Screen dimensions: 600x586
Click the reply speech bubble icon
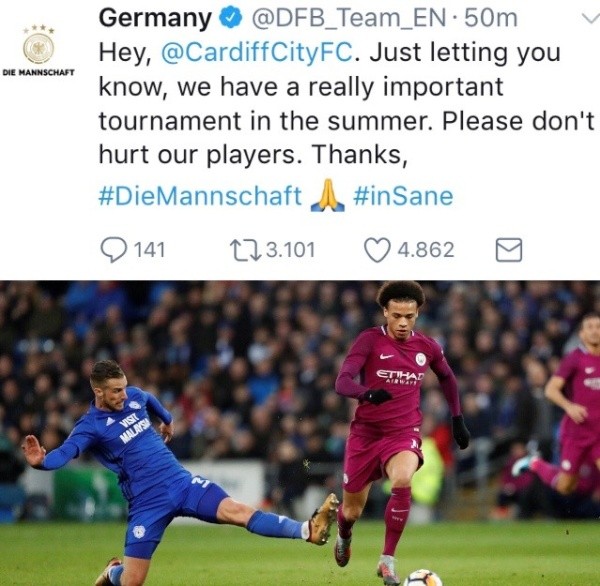tap(114, 250)
